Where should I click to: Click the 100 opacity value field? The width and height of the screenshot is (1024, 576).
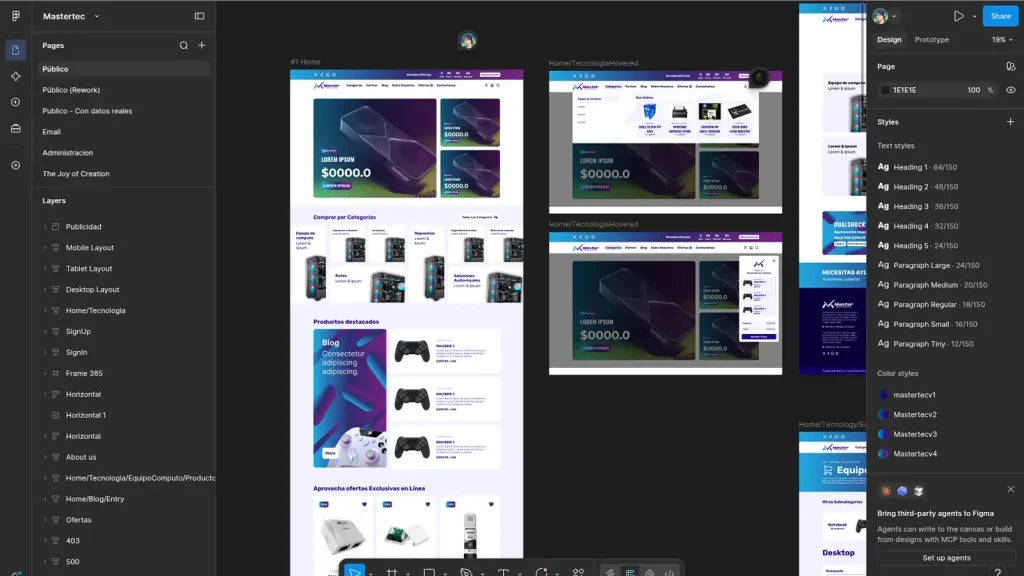(973, 90)
